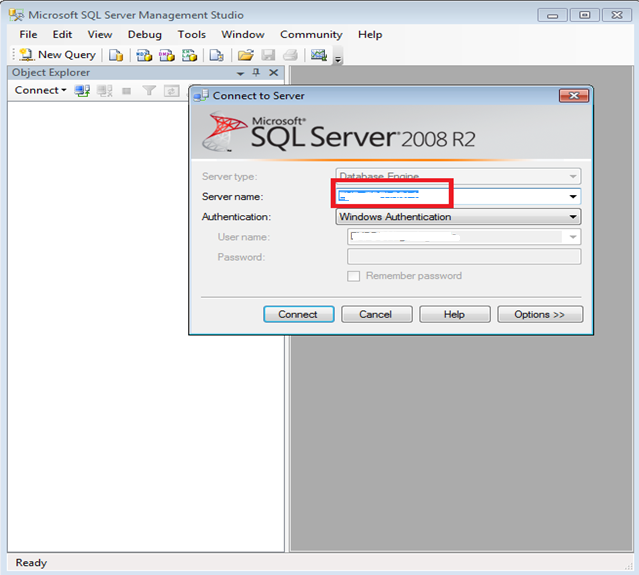Click the Analysis Services MDX Query icon
The height and width of the screenshot is (575, 639).
tap(143, 55)
